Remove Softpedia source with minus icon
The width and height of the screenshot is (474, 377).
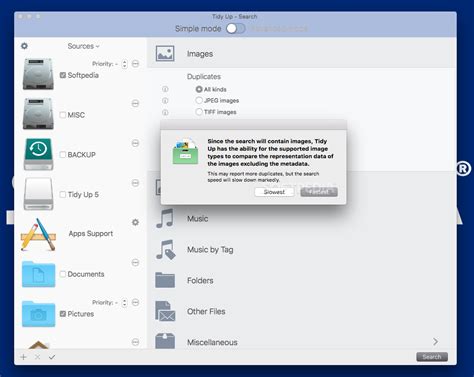(135, 63)
